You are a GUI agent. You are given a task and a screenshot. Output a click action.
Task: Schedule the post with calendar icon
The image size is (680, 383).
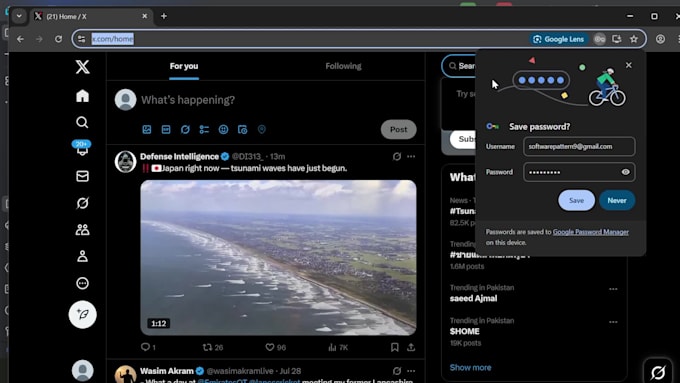(x=242, y=129)
